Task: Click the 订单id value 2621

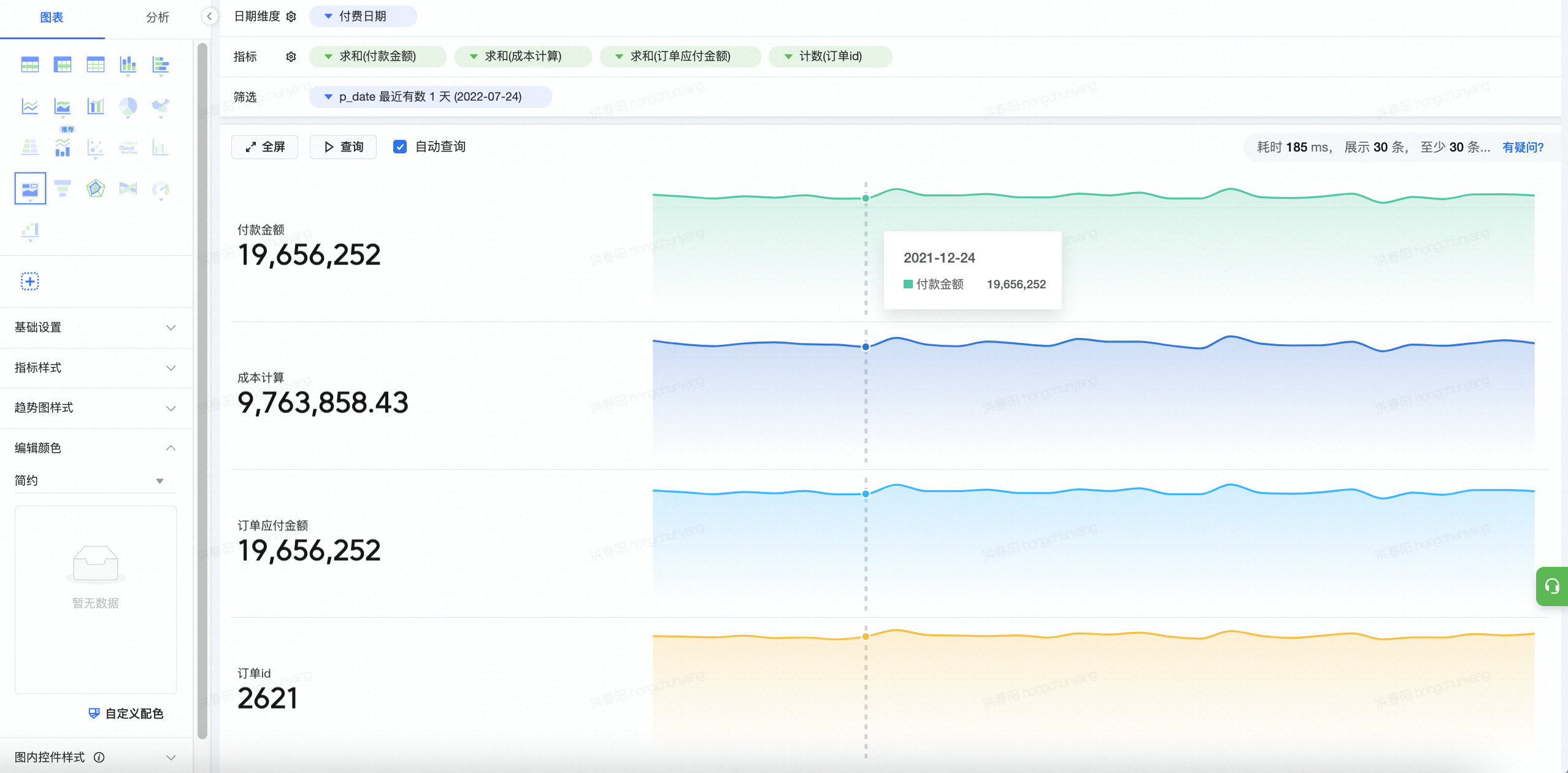Action: [267, 698]
